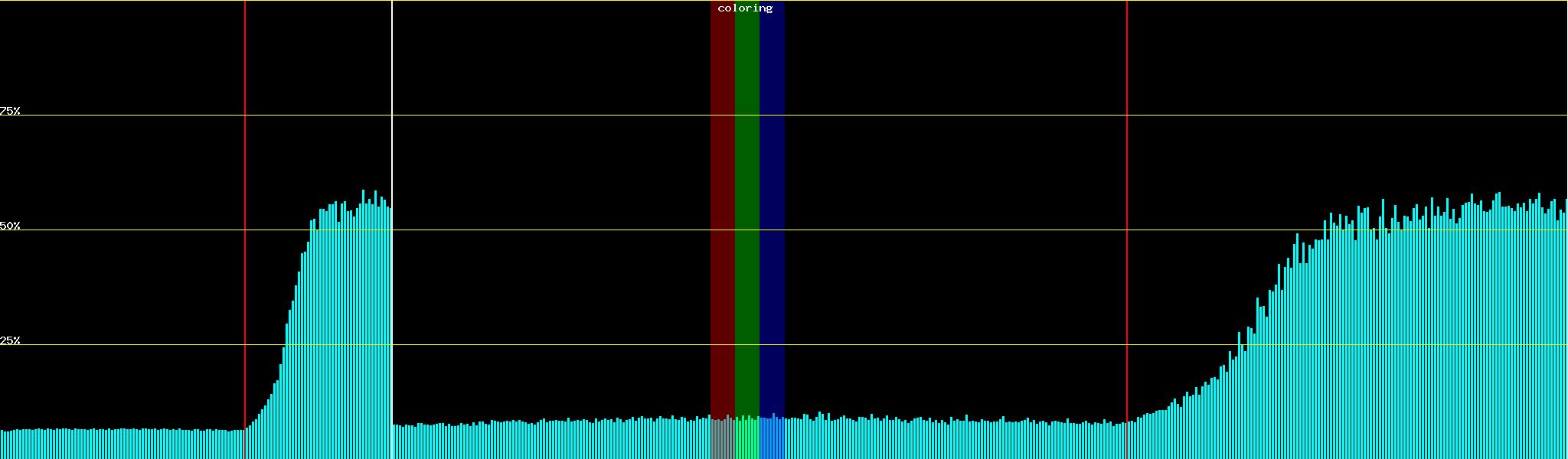Pick the gray bars under the red band
Viewport: 1568px width, 459px height.
coord(722,439)
